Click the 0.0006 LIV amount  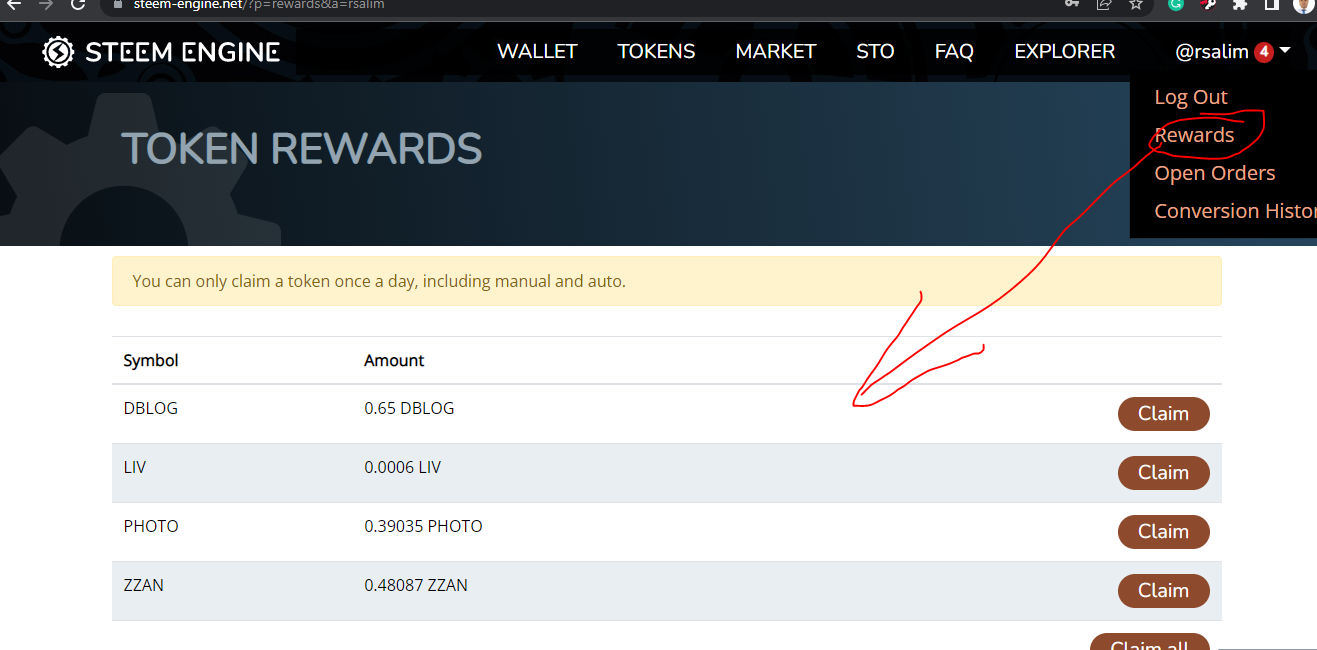point(402,467)
